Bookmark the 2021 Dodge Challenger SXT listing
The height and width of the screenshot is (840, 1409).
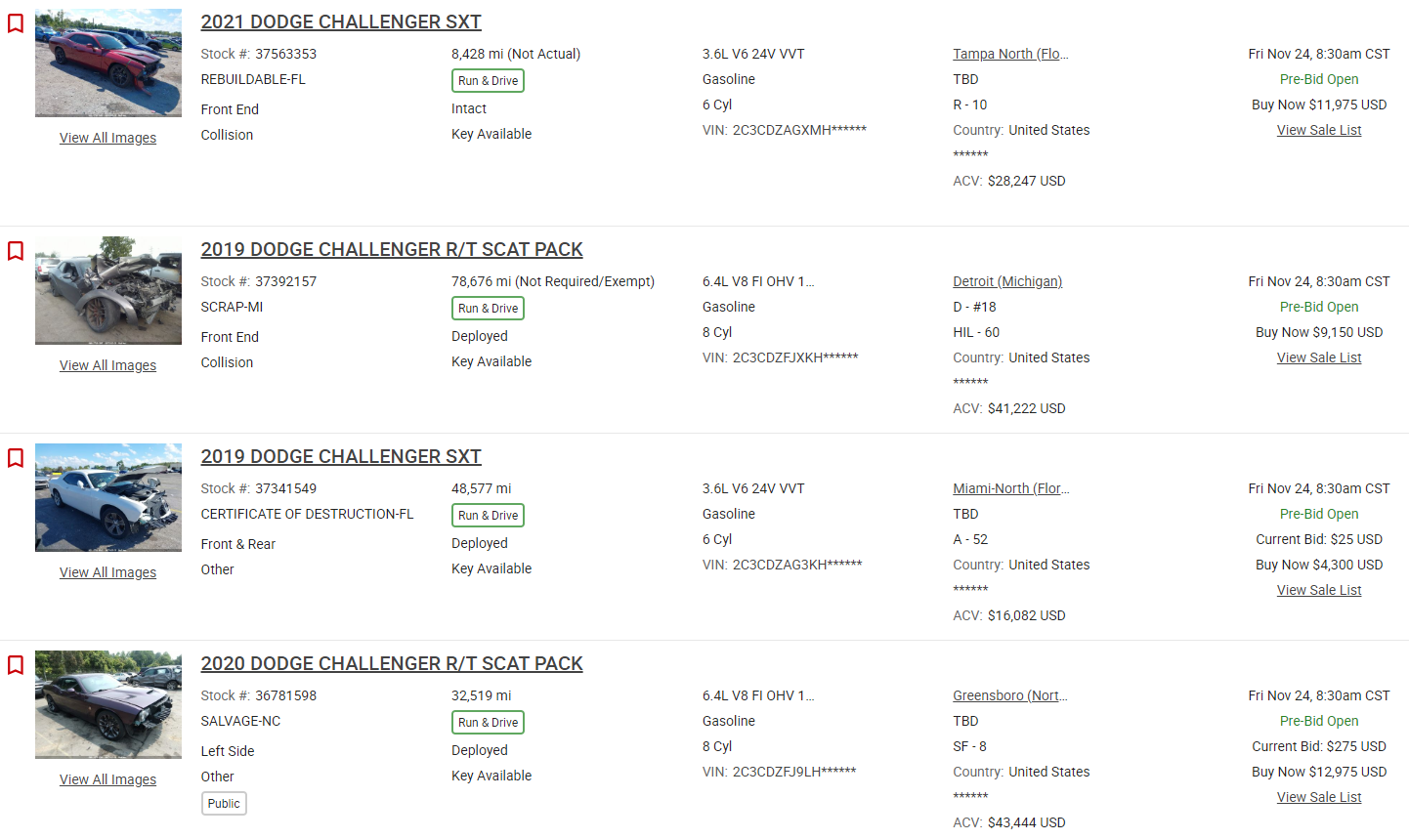16,23
